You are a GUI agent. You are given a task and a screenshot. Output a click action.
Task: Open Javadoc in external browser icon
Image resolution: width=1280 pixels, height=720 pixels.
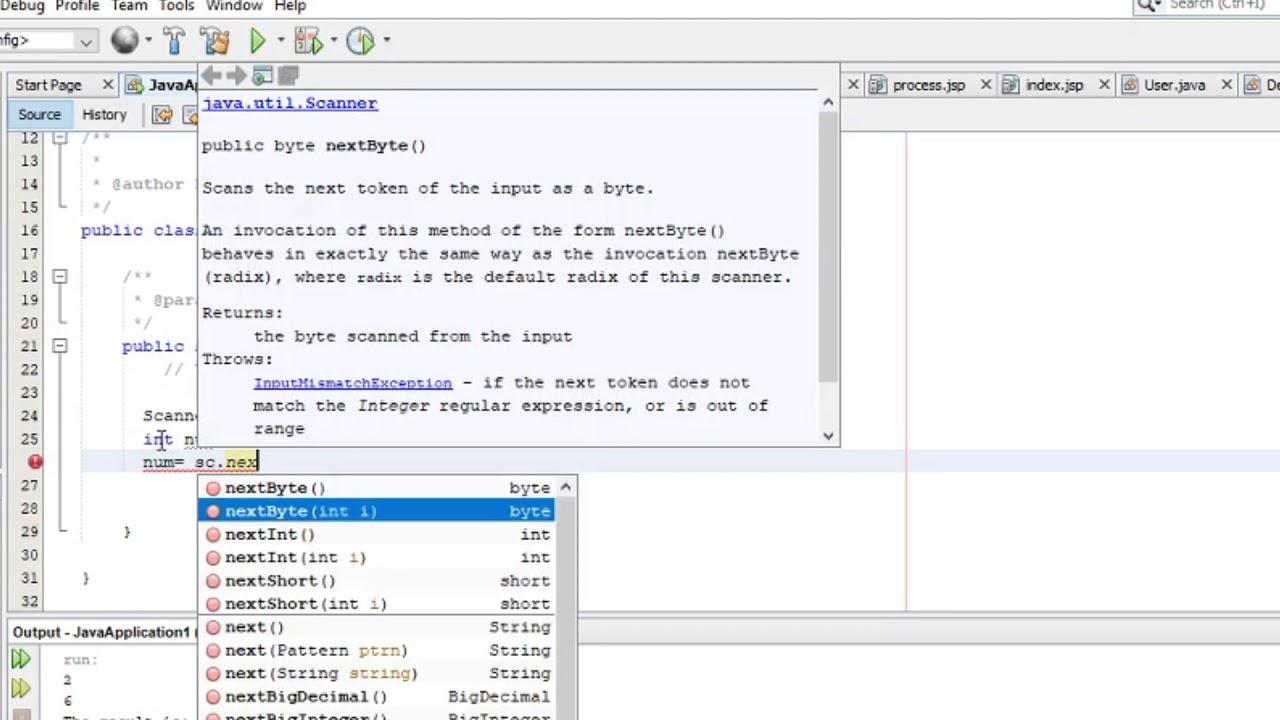coord(262,76)
